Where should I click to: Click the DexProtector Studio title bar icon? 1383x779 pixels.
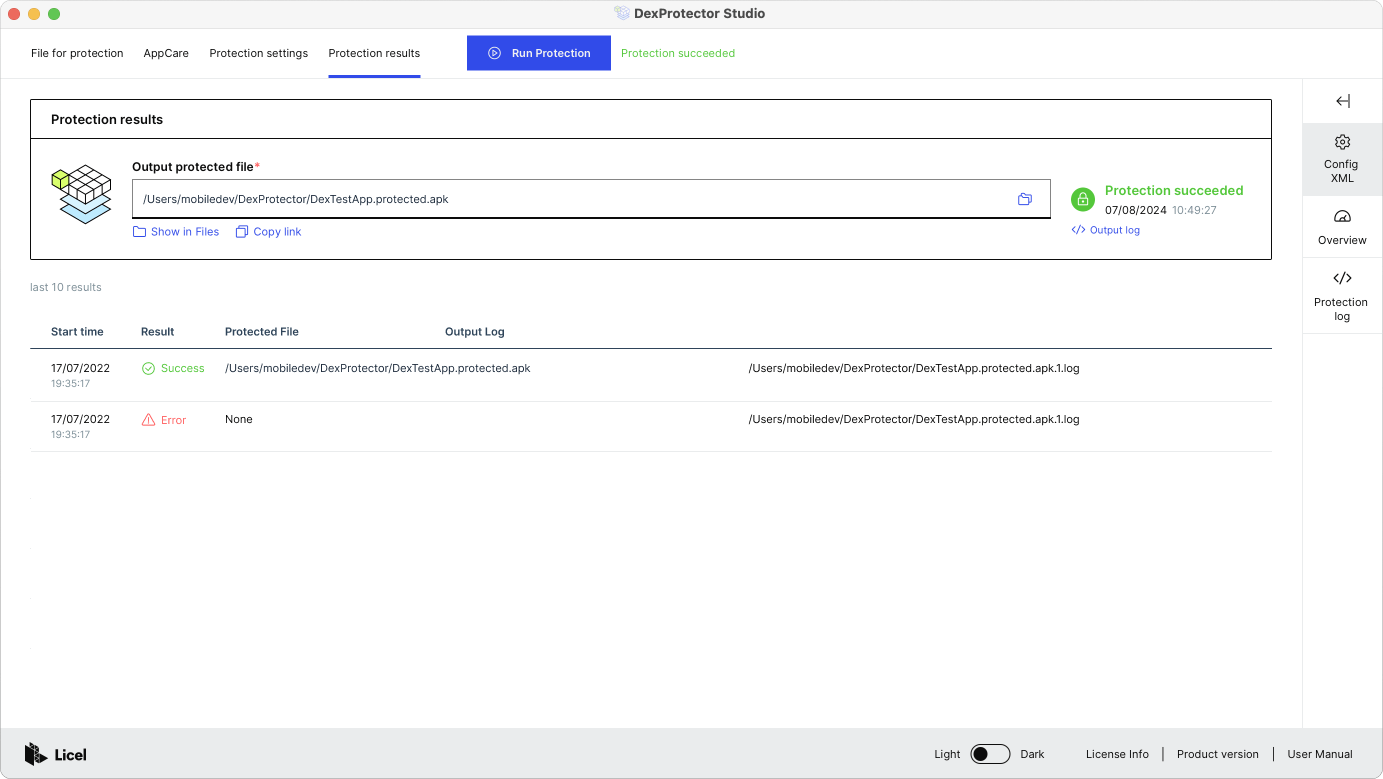coord(622,13)
